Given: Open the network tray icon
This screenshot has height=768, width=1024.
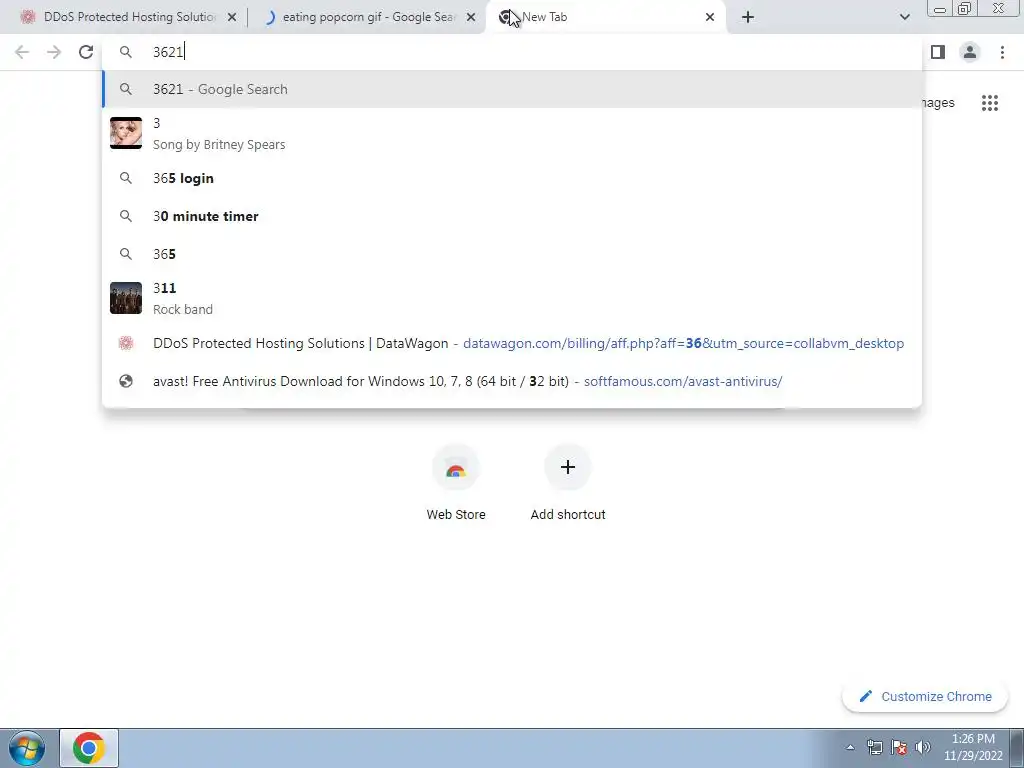Looking at the screenshot, I should [874, 747].
